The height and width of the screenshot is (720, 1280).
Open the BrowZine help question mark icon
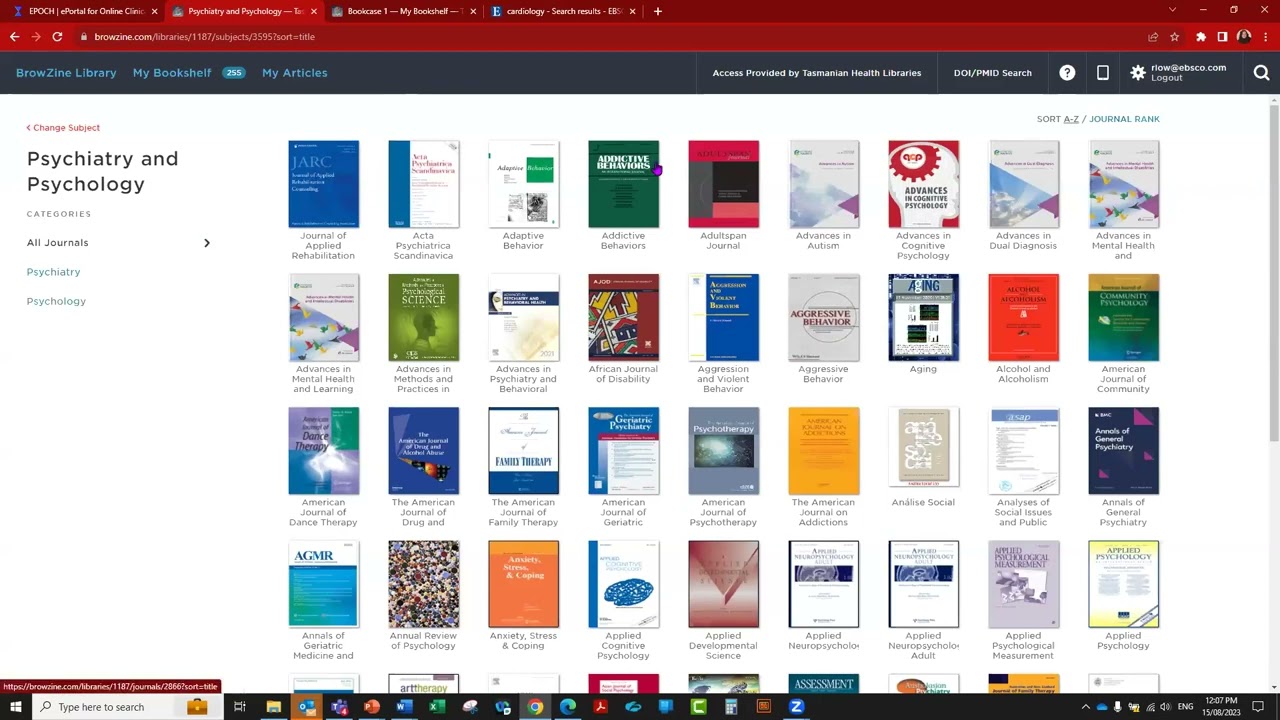click(x=1067, y=73)
